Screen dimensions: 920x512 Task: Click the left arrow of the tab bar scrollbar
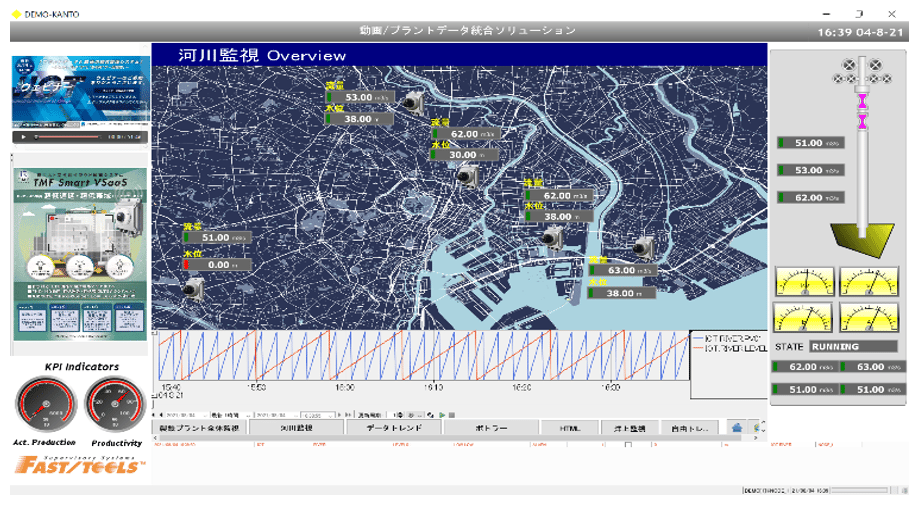[x=155, y=438]
